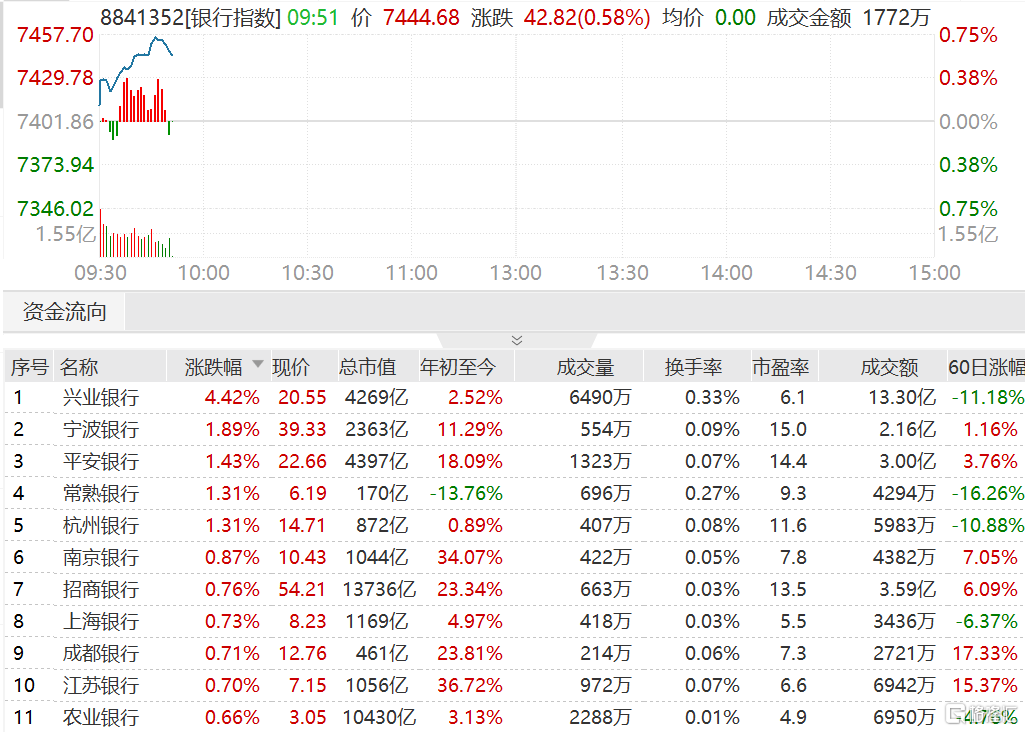Open 平安银行 from the list

point(101,461)
